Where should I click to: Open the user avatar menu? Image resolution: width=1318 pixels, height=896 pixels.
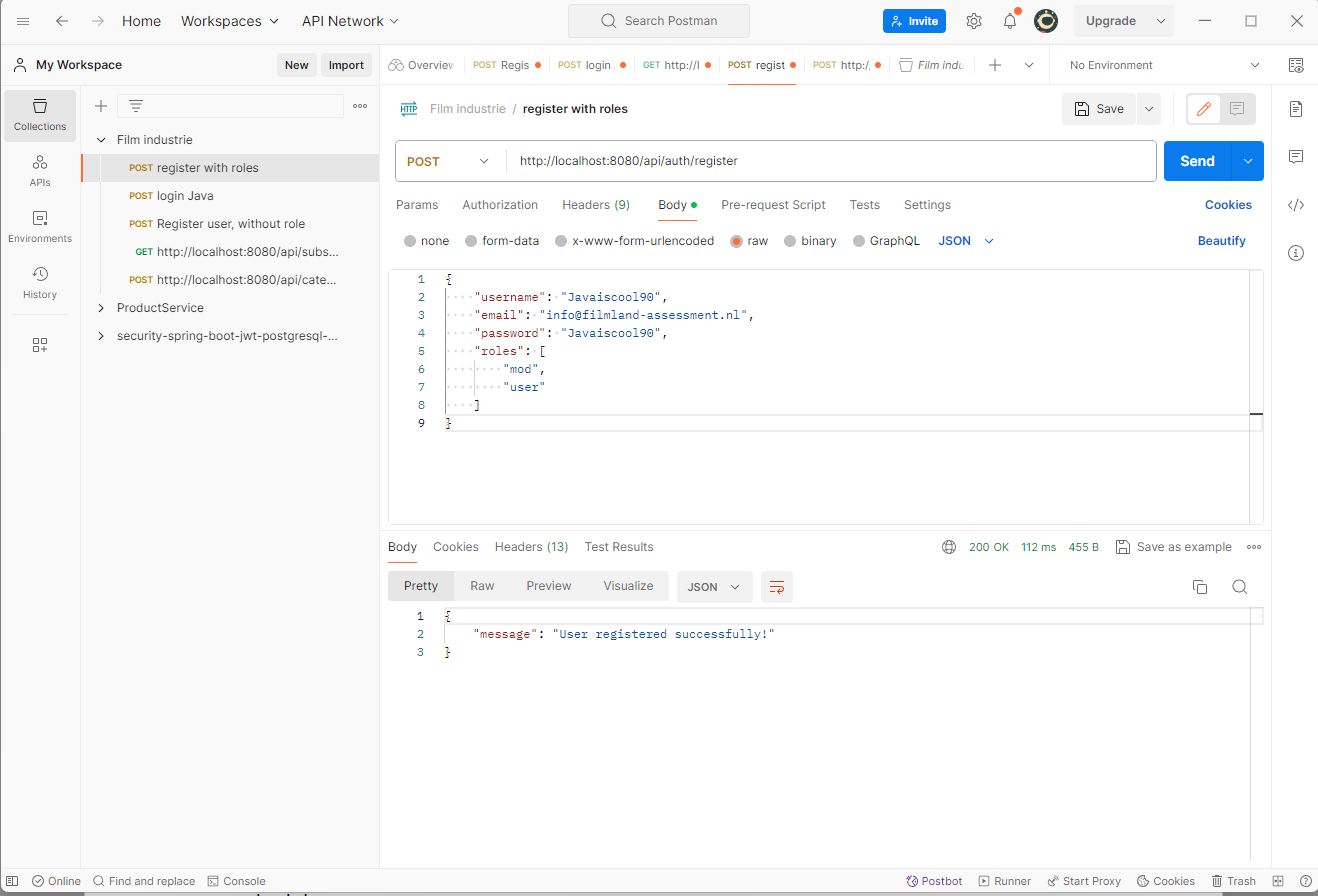(x=1046, y=21)
